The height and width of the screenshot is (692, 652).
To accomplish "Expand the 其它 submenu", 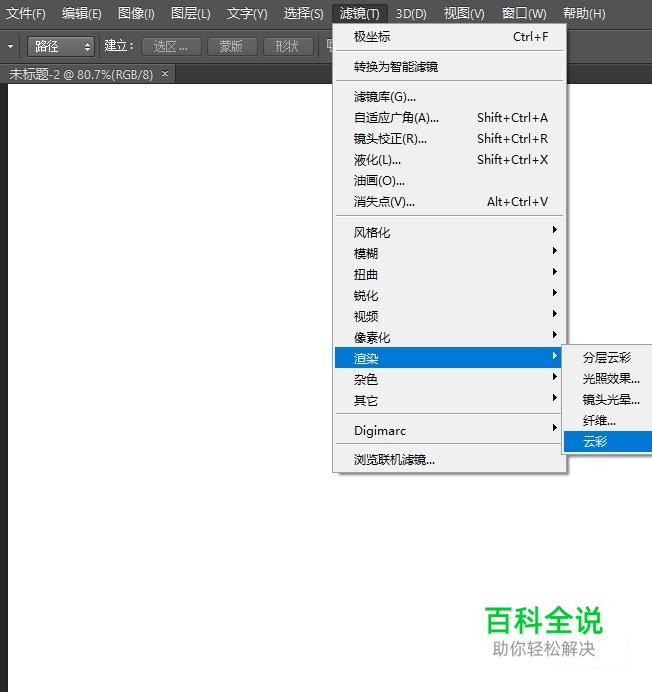I will pos(450,400).
